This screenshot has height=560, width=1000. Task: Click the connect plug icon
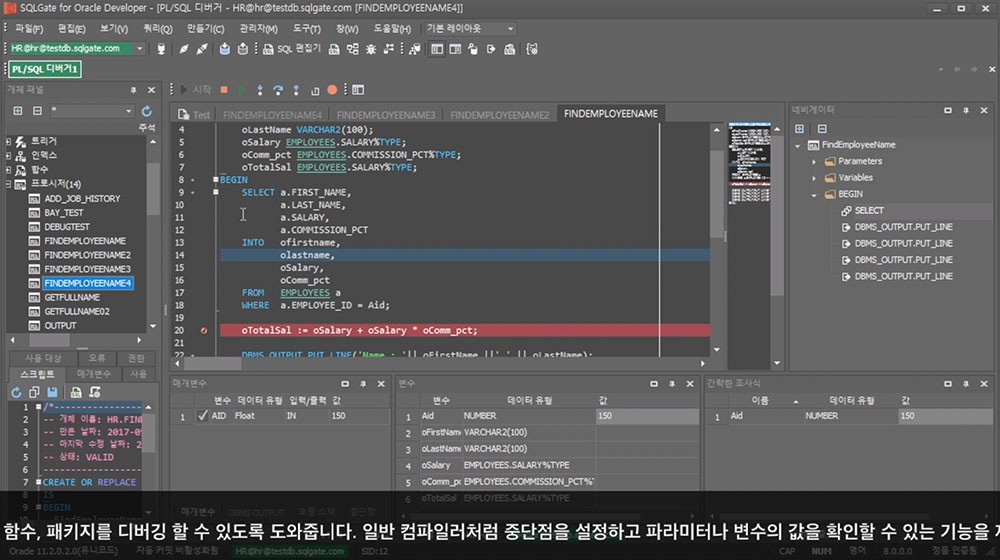click(184, 48)
